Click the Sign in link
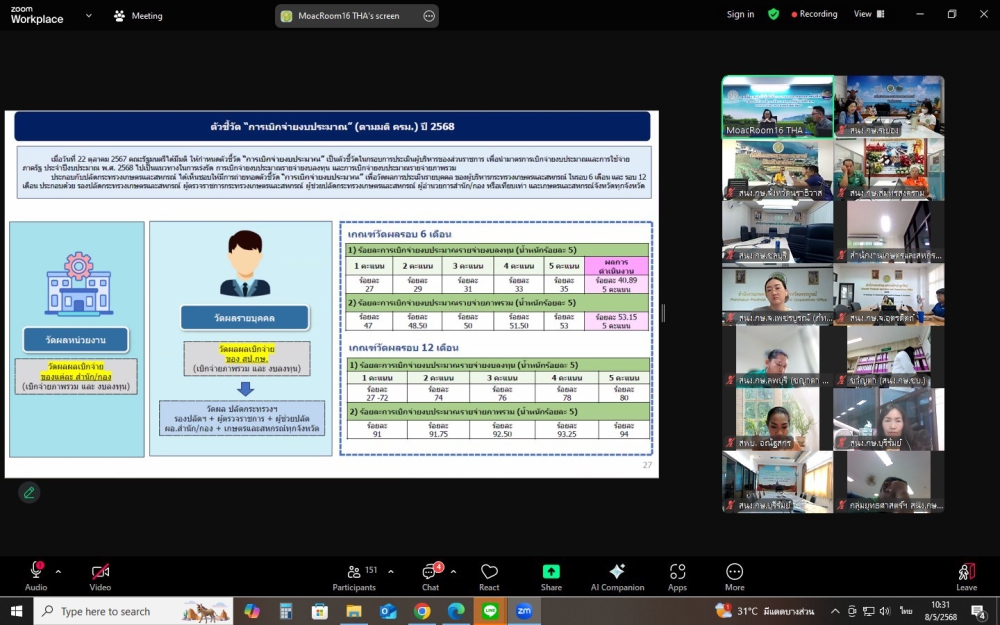Screen dimensions: 1000x625 pyautogui.click(x=740, y=14)
